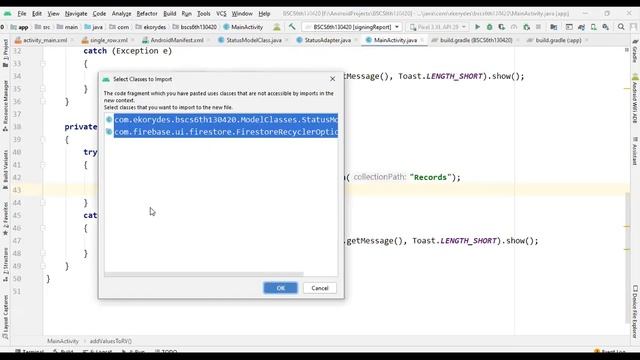Open the Refactor menu

pyautogui.click(x=147, y=13)
